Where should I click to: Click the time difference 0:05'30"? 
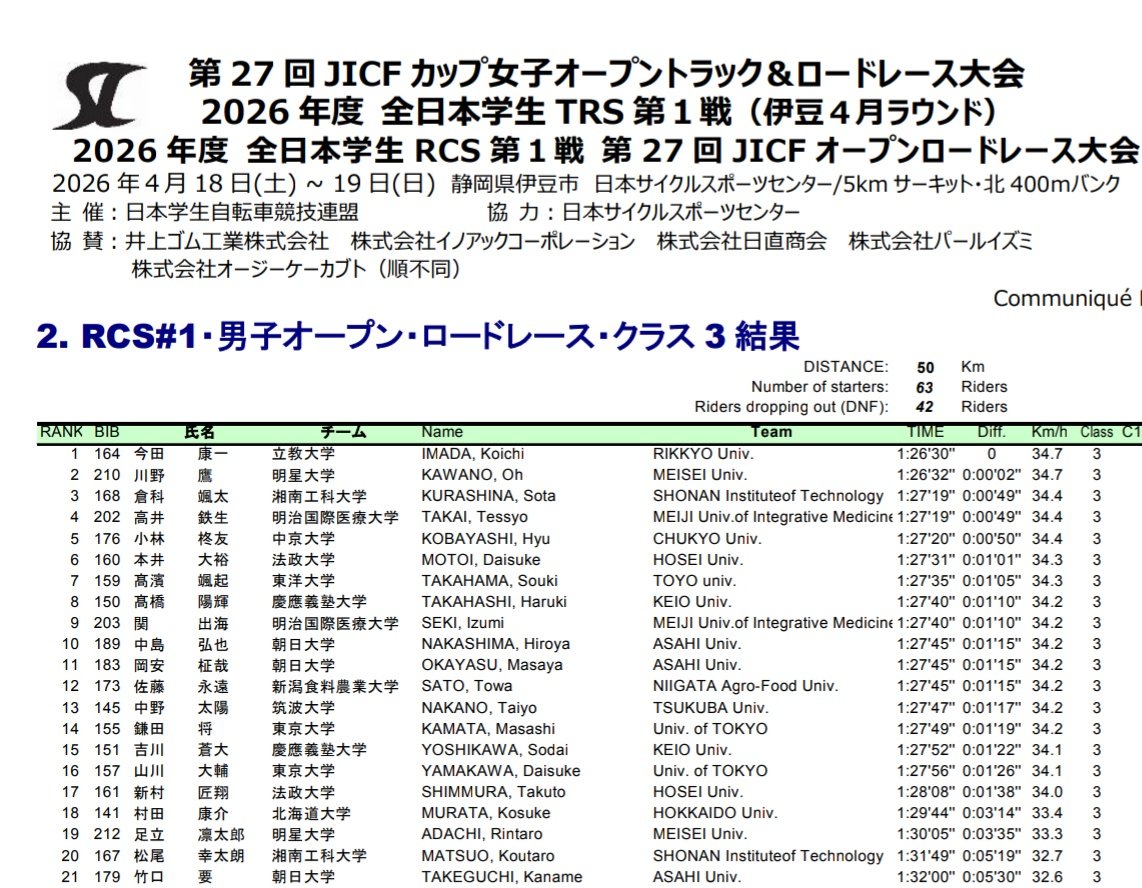(x=991, y=876)
